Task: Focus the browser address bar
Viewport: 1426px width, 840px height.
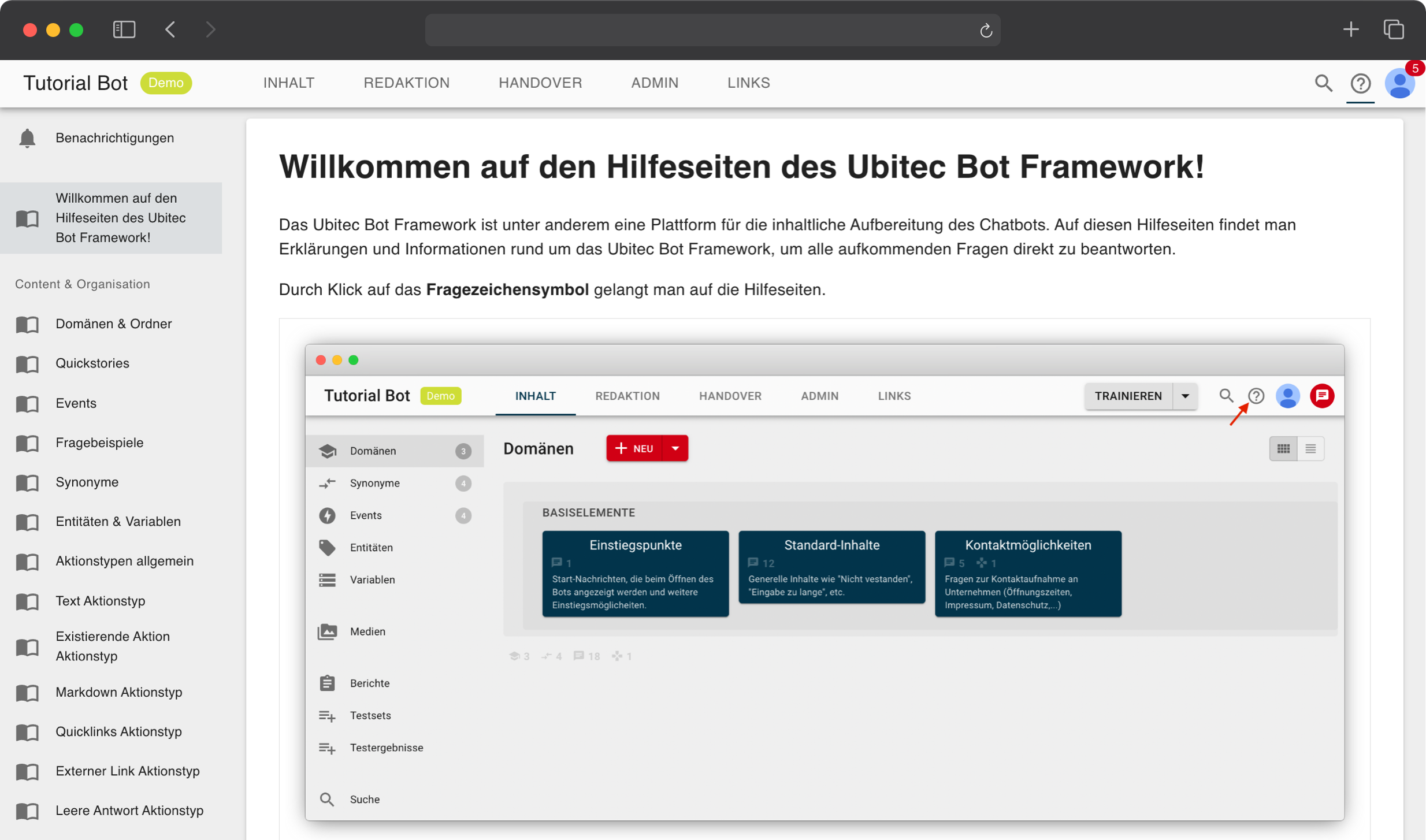Action: [x=713, y=30]
